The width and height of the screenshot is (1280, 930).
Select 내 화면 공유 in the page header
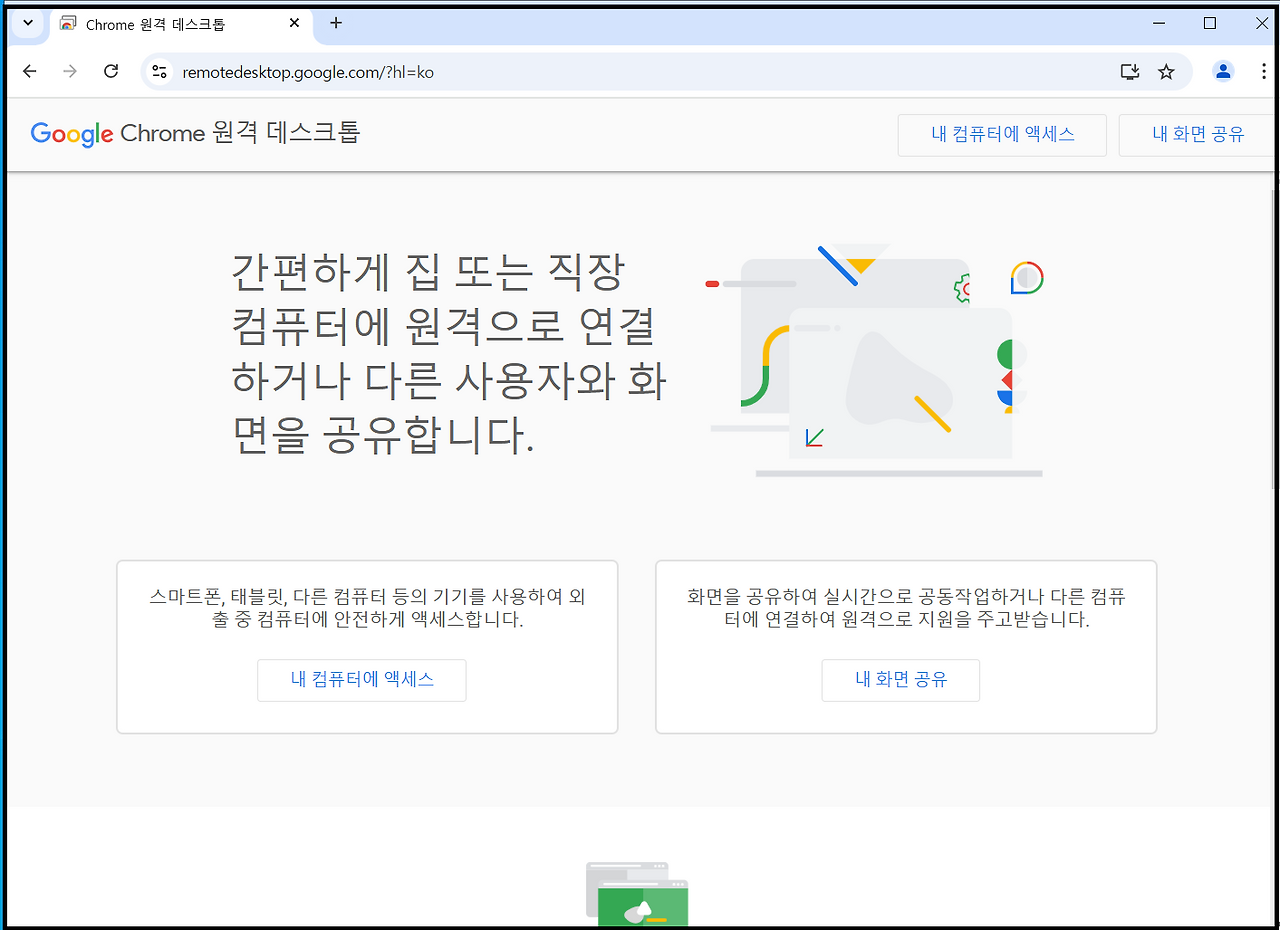(x=1198, y=135)
